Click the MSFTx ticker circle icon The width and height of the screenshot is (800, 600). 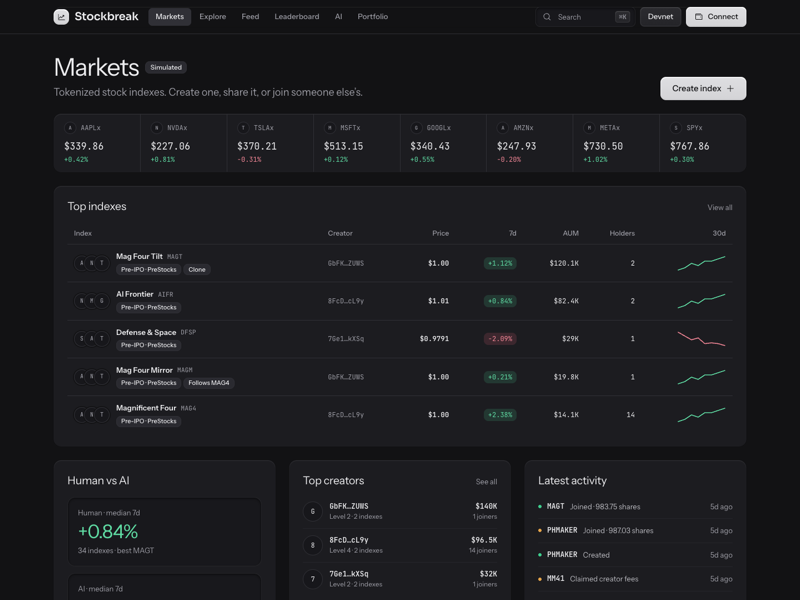(x=330, y=128)
